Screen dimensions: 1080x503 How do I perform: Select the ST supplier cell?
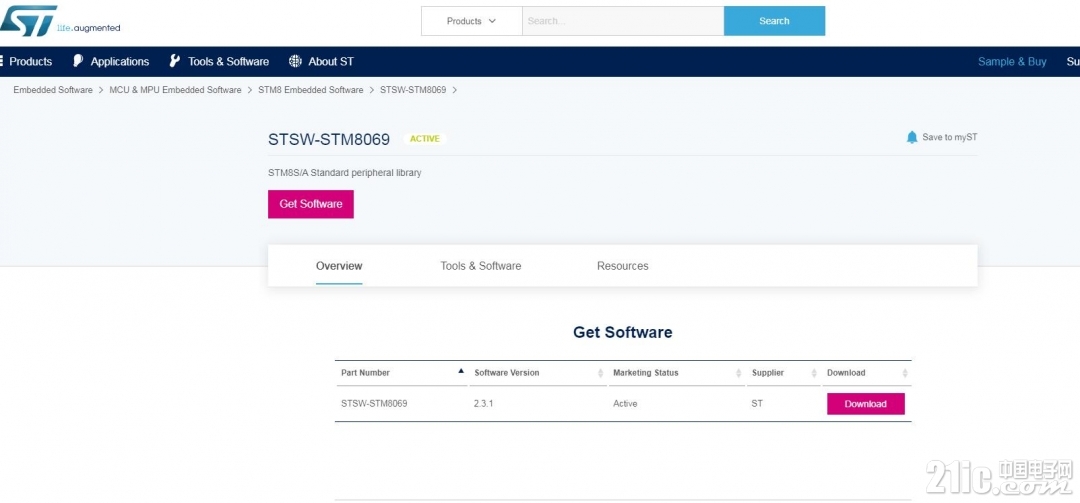click(757, 404)
